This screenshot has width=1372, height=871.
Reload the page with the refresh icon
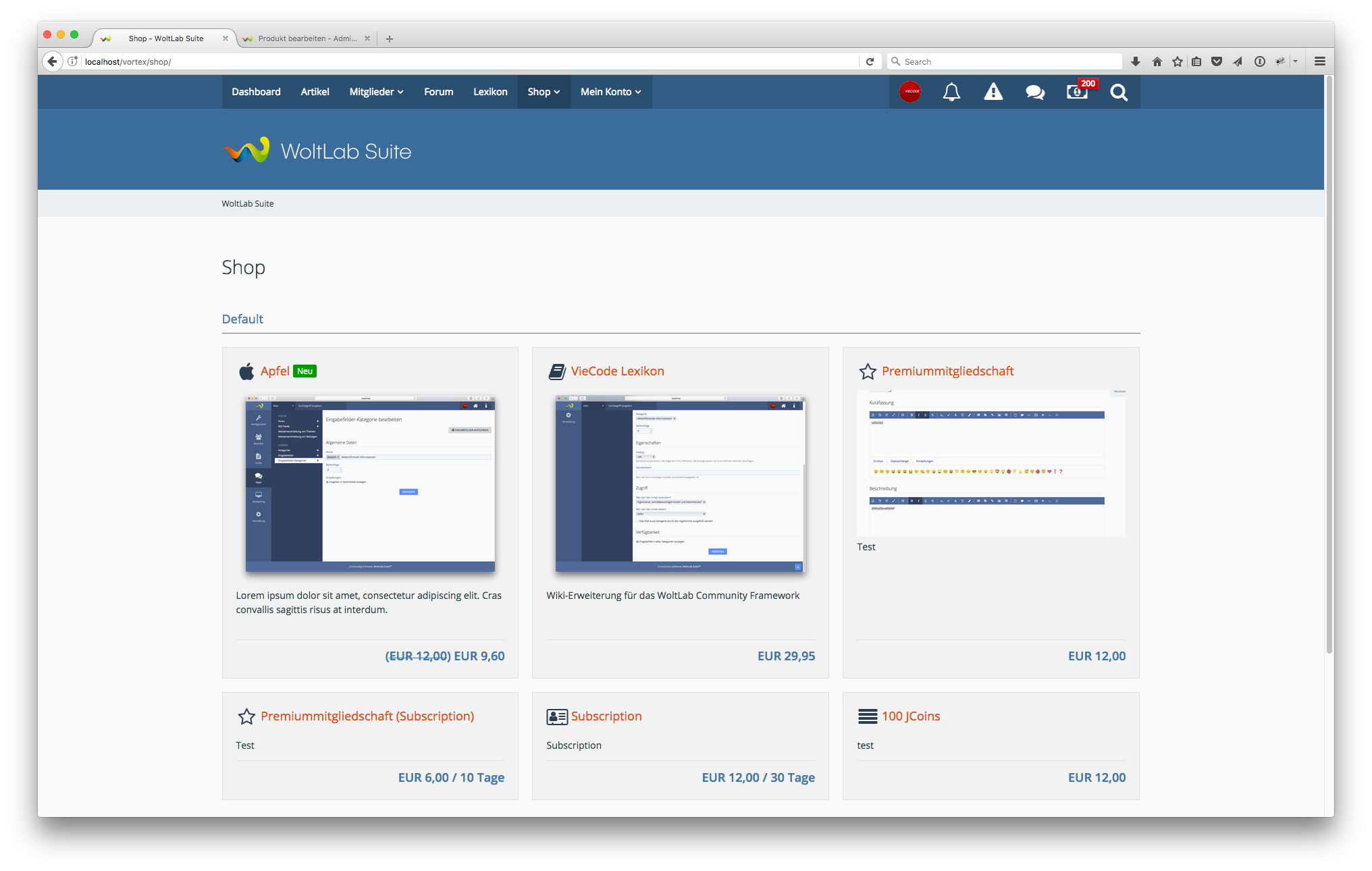[x=870, y=61]
